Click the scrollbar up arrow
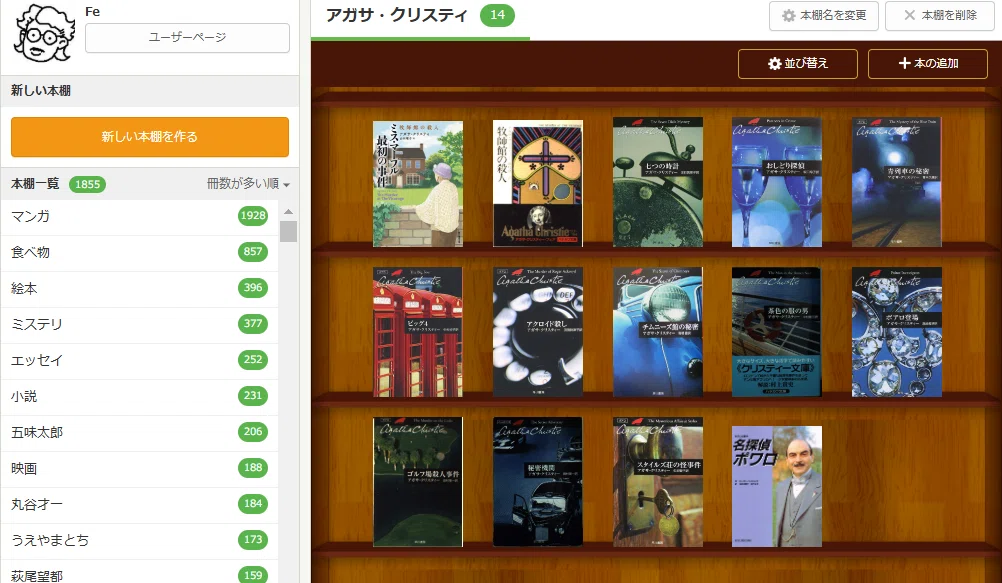The image size is (1002, 583). pyautogui.click(x=288, y=211)
